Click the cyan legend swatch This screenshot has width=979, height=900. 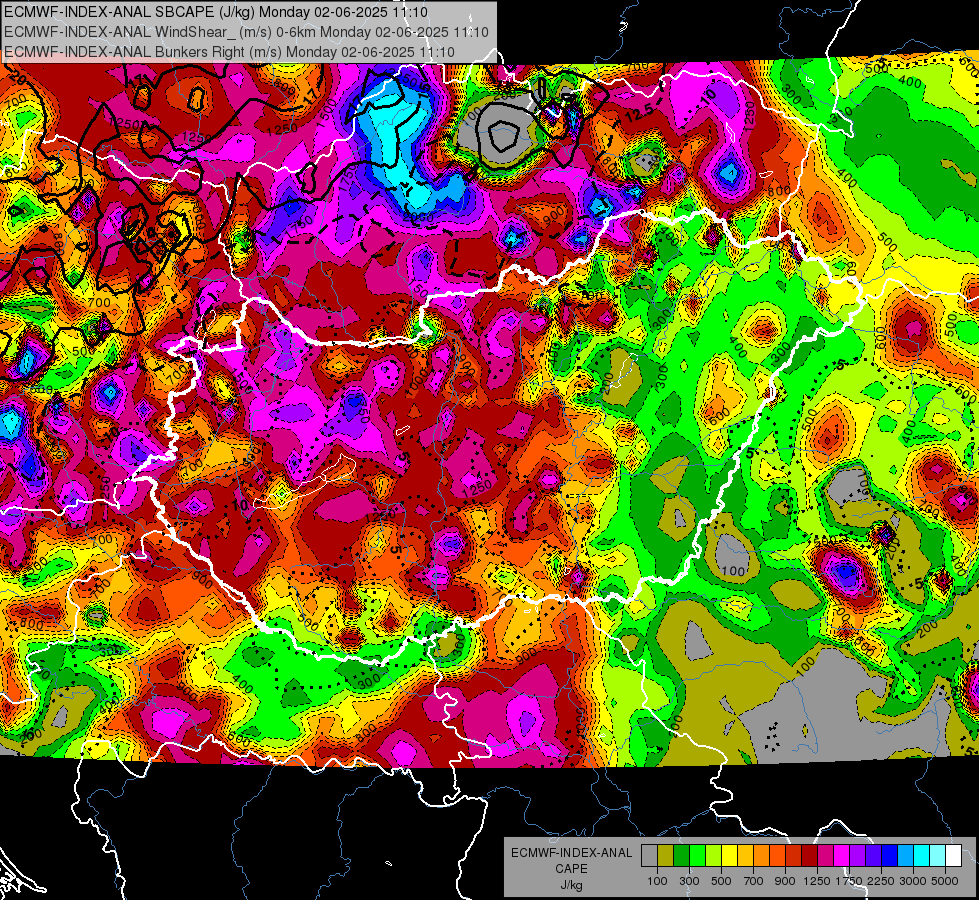(x=922, y=855)
